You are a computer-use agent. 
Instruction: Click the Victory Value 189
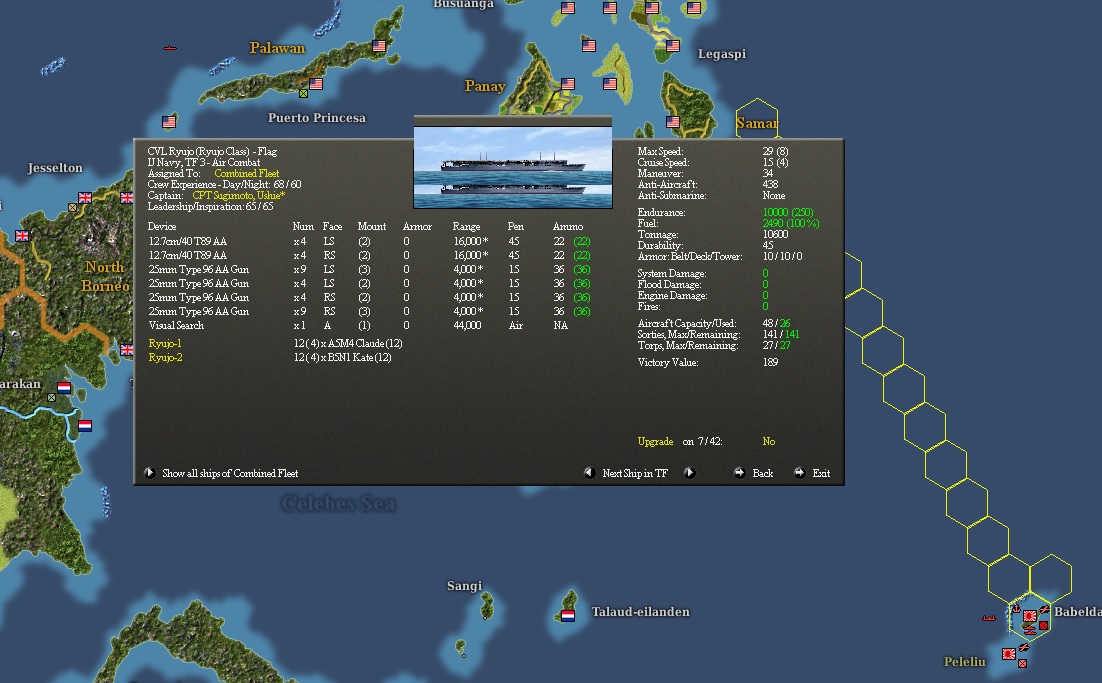(770, 363)
